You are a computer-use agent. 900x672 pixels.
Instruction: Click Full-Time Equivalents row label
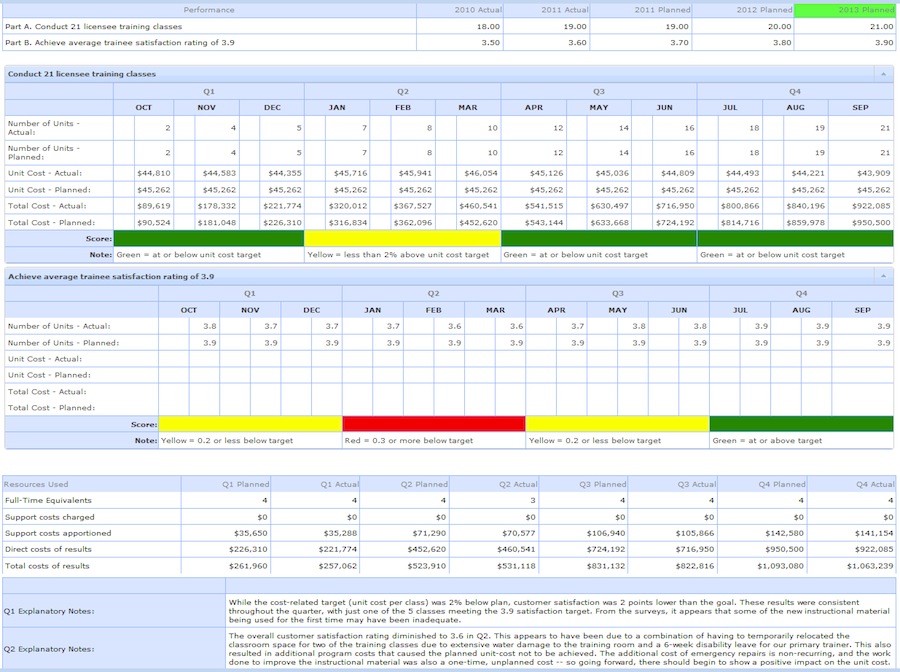[48, 500]
